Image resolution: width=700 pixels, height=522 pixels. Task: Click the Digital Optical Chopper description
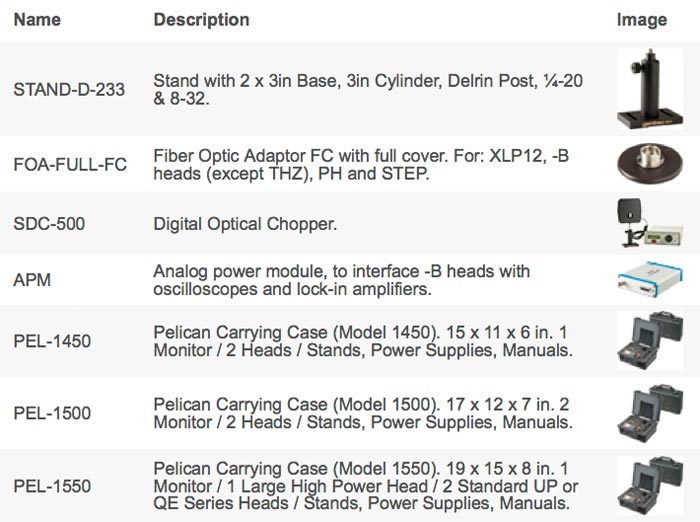(x=245, y=224)
